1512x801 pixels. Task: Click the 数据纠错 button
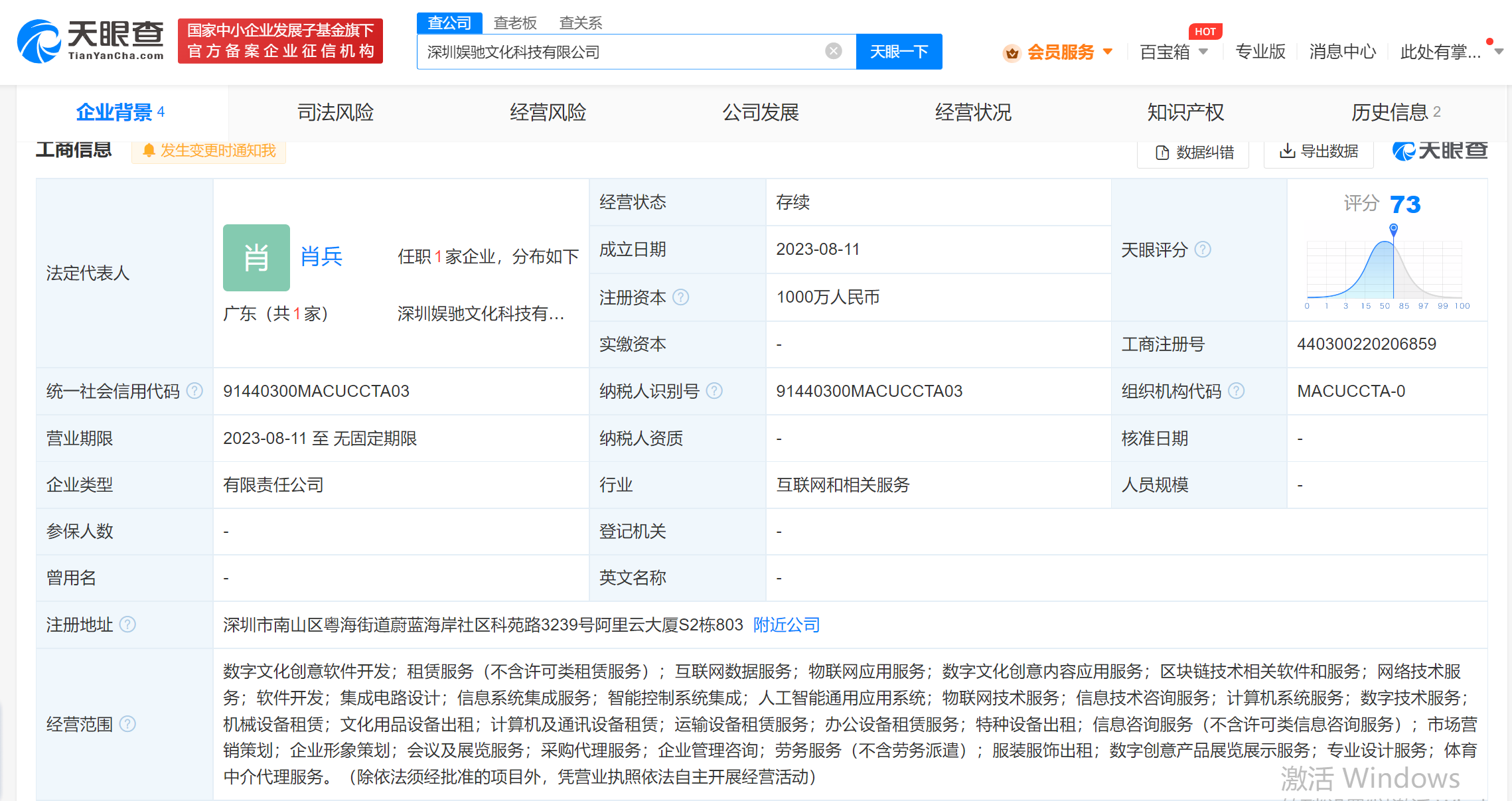point(1193,153)
